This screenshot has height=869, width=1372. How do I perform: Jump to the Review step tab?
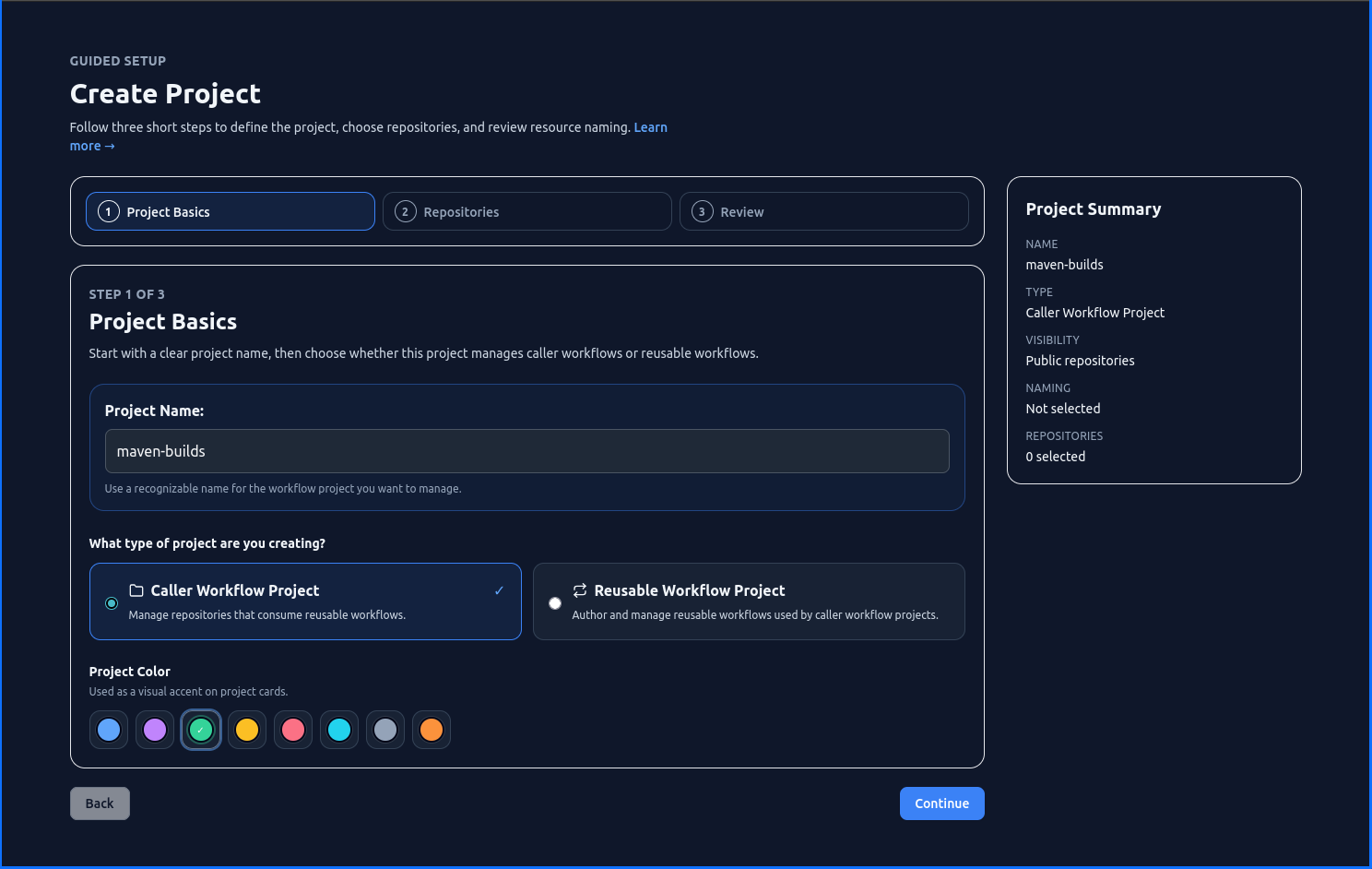(824, 211)
